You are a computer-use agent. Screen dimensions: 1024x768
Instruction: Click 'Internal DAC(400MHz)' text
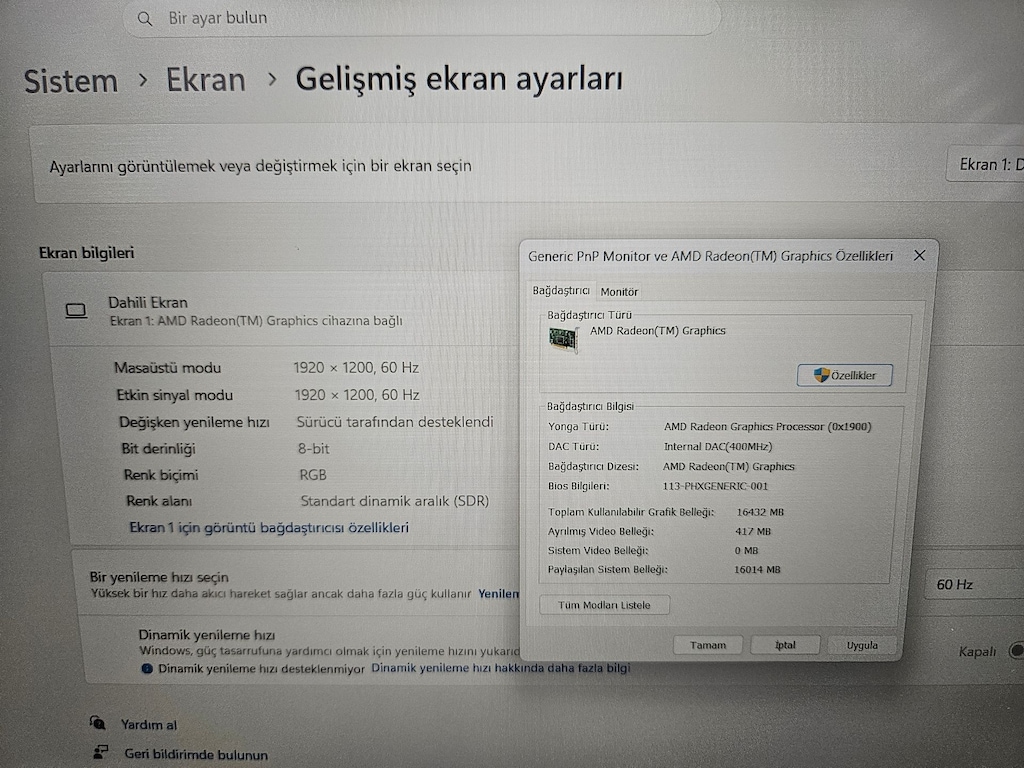(718, 447)
